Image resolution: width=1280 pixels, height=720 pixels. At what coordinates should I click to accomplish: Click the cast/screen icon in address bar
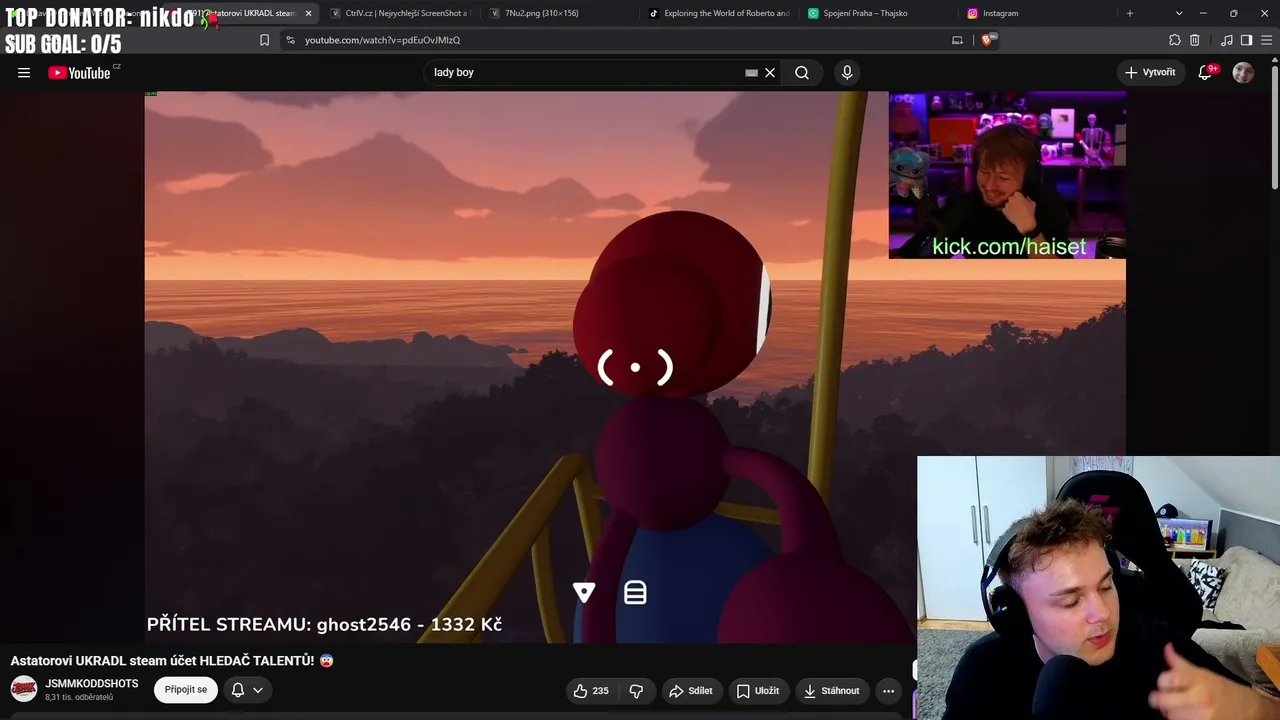[x=957, y=40]
